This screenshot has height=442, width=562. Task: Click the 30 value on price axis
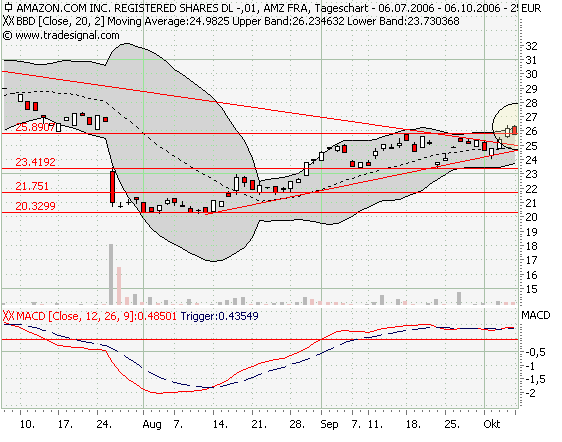531,74
